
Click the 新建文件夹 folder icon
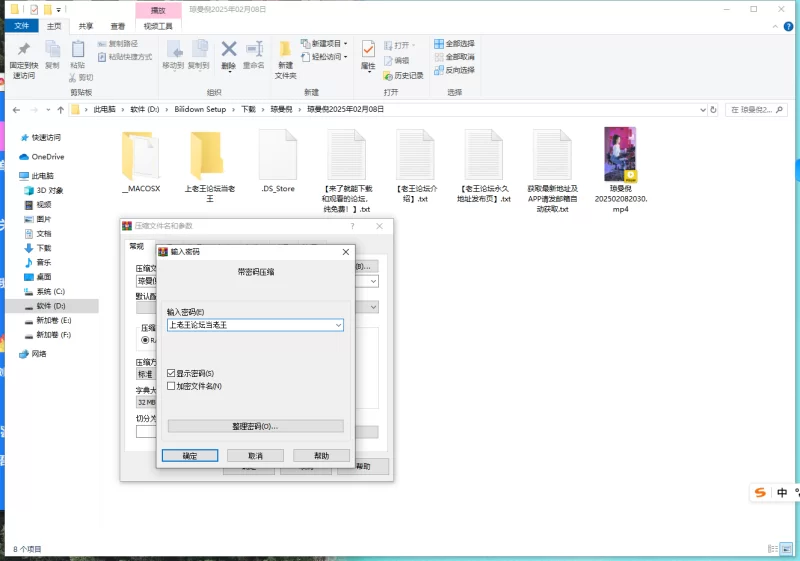(x=285, y=50)
